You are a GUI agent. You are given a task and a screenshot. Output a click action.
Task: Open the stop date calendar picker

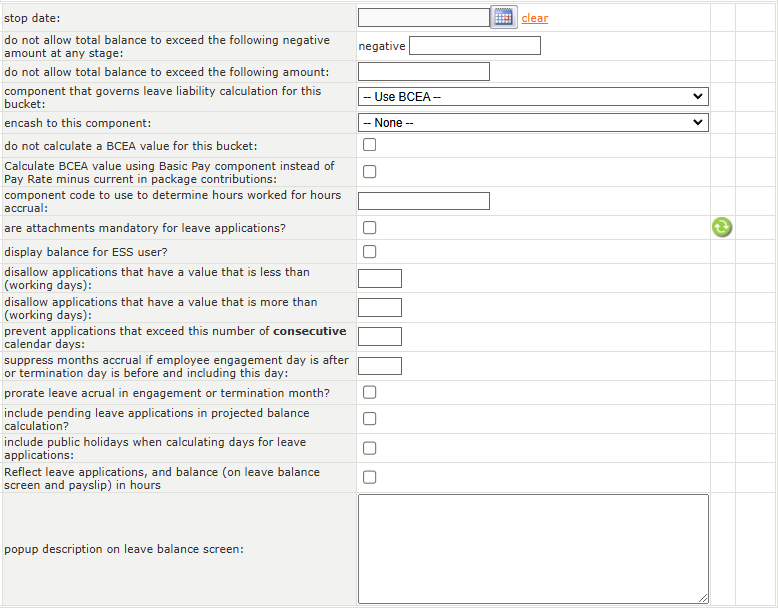(504, 17)
